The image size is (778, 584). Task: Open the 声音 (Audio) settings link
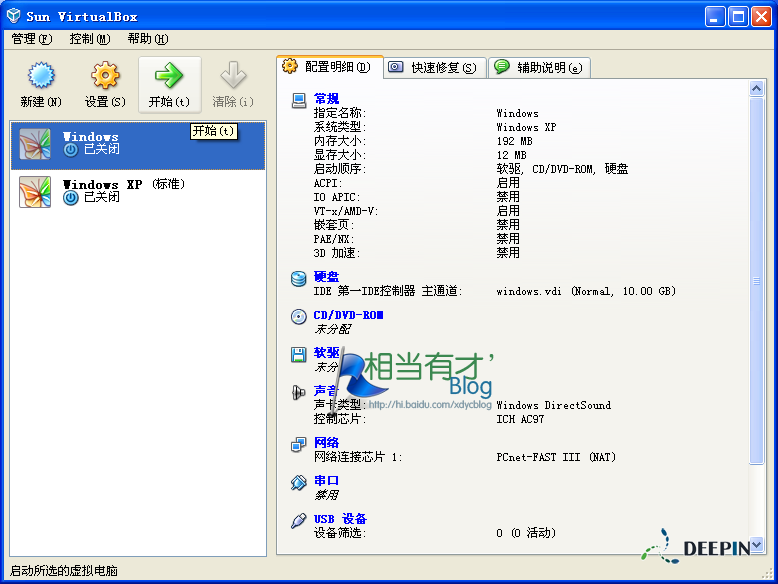pos(326,391)
